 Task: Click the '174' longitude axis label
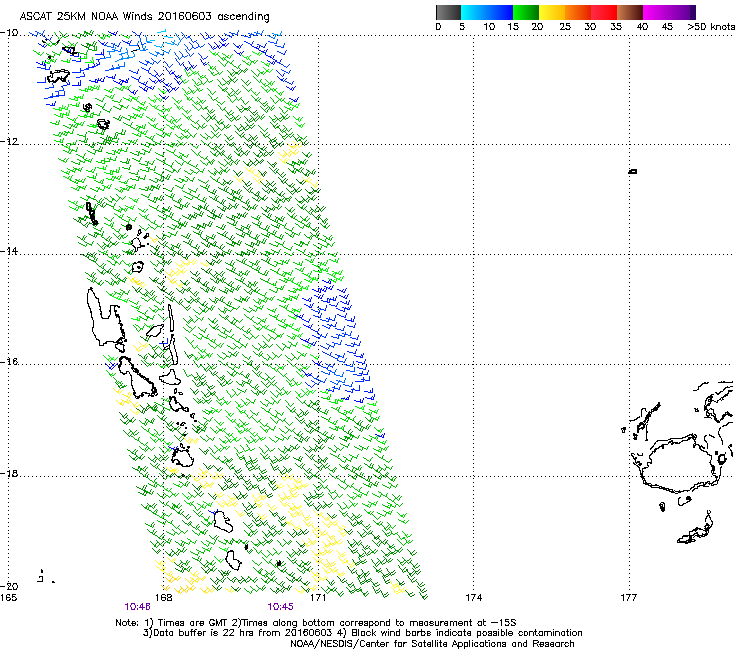coord(474,598)
